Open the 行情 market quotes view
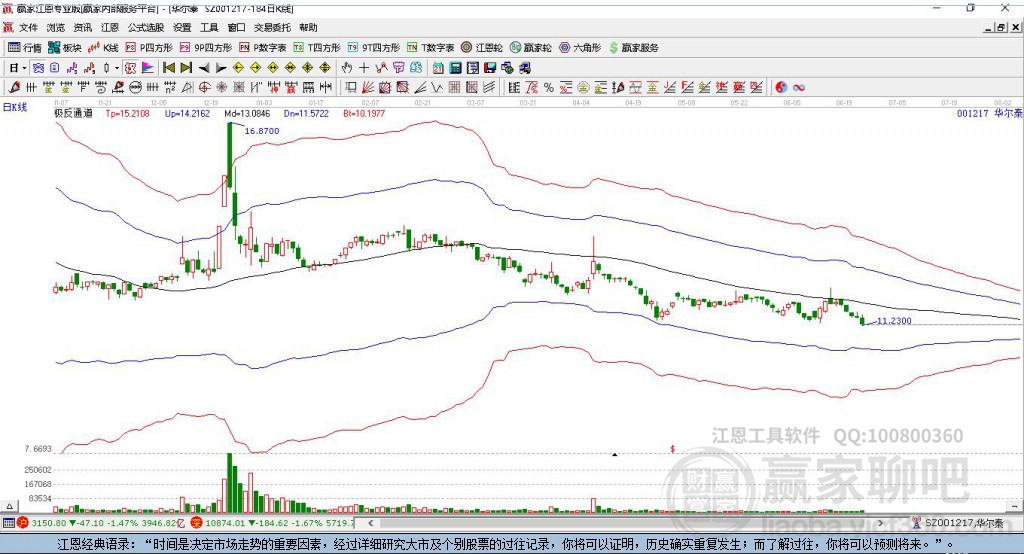This screenshot has height=554, width=1024. (x=24, y=48)
